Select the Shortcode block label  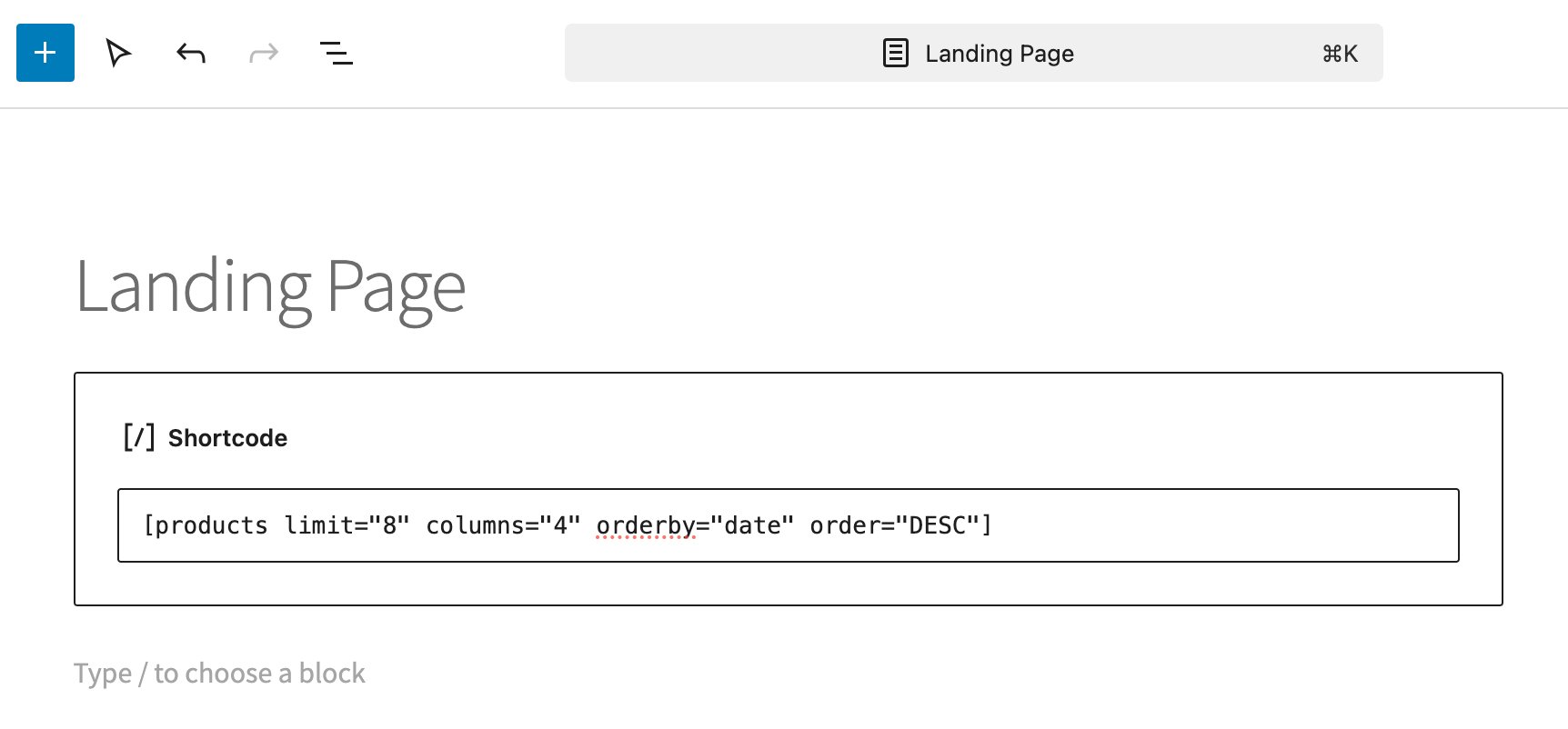tap(227, 437)
